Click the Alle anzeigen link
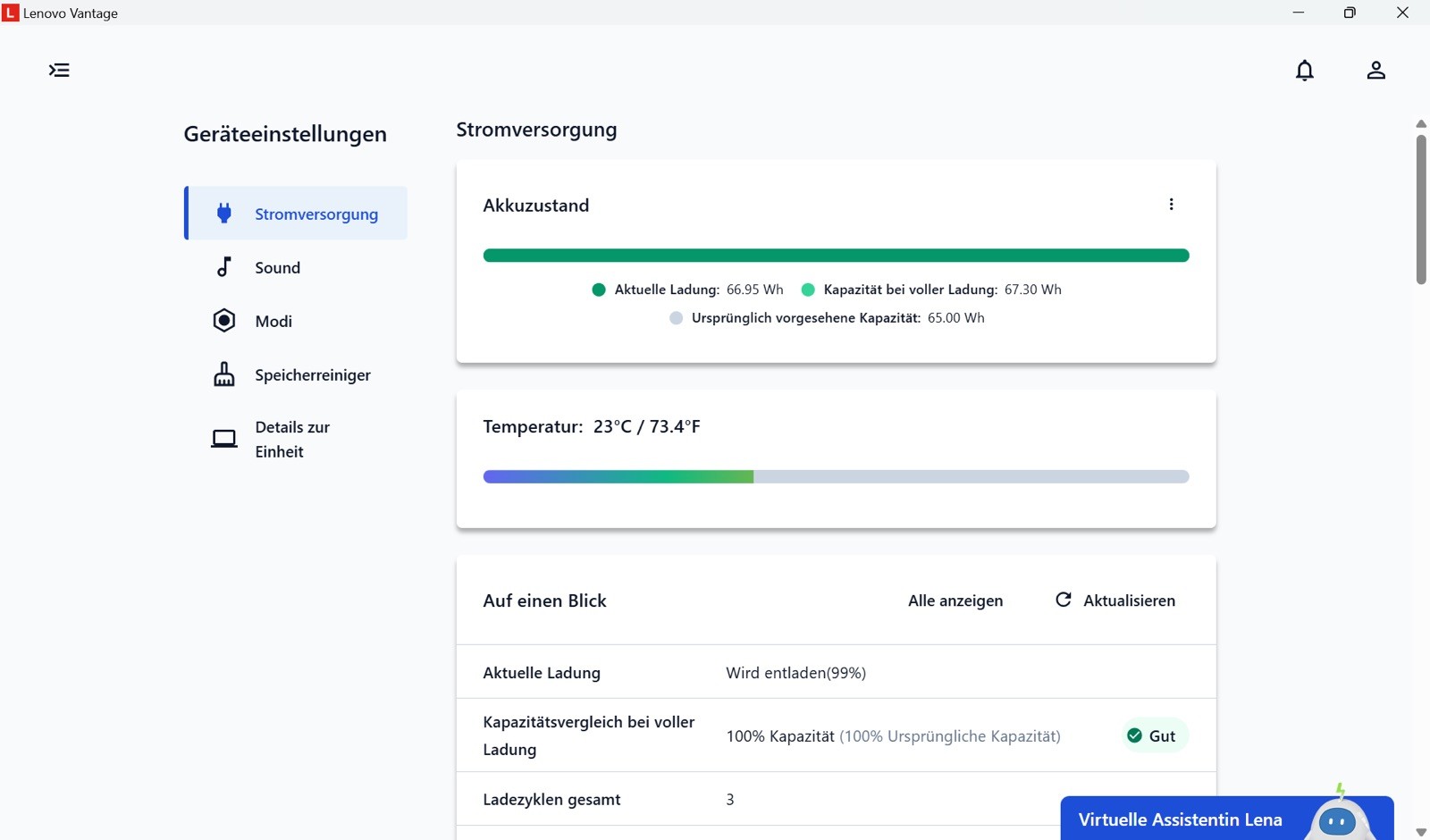The height and width of the screenshot is (840, 1430). click(x=955, y=601)
